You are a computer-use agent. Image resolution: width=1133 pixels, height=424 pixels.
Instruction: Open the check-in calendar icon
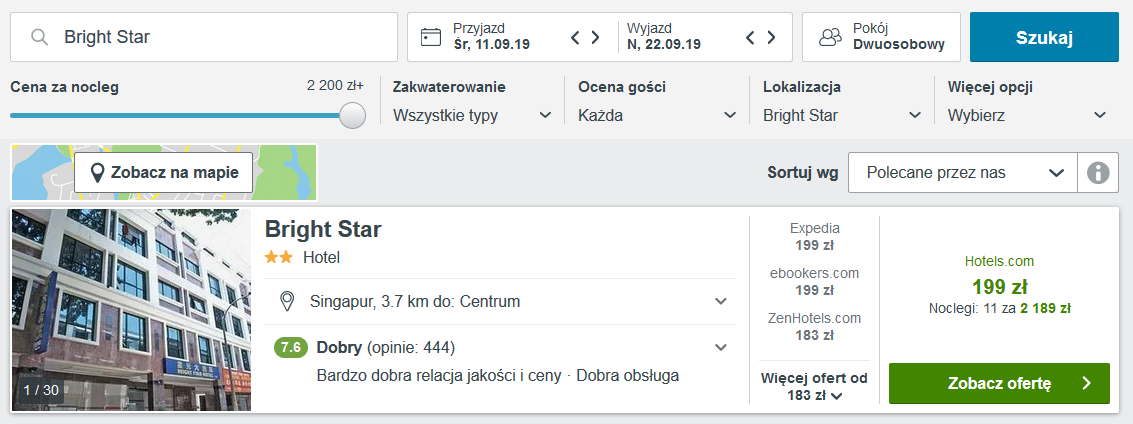(x=431, y=38)
